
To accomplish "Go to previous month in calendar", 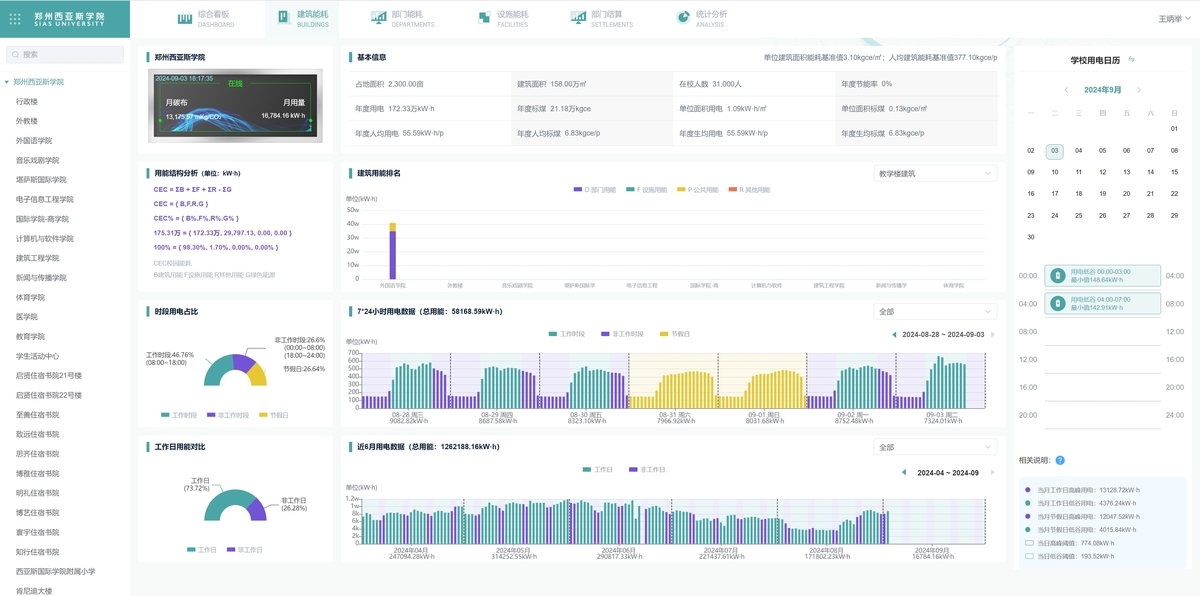I will click(x=1066, y=90).
